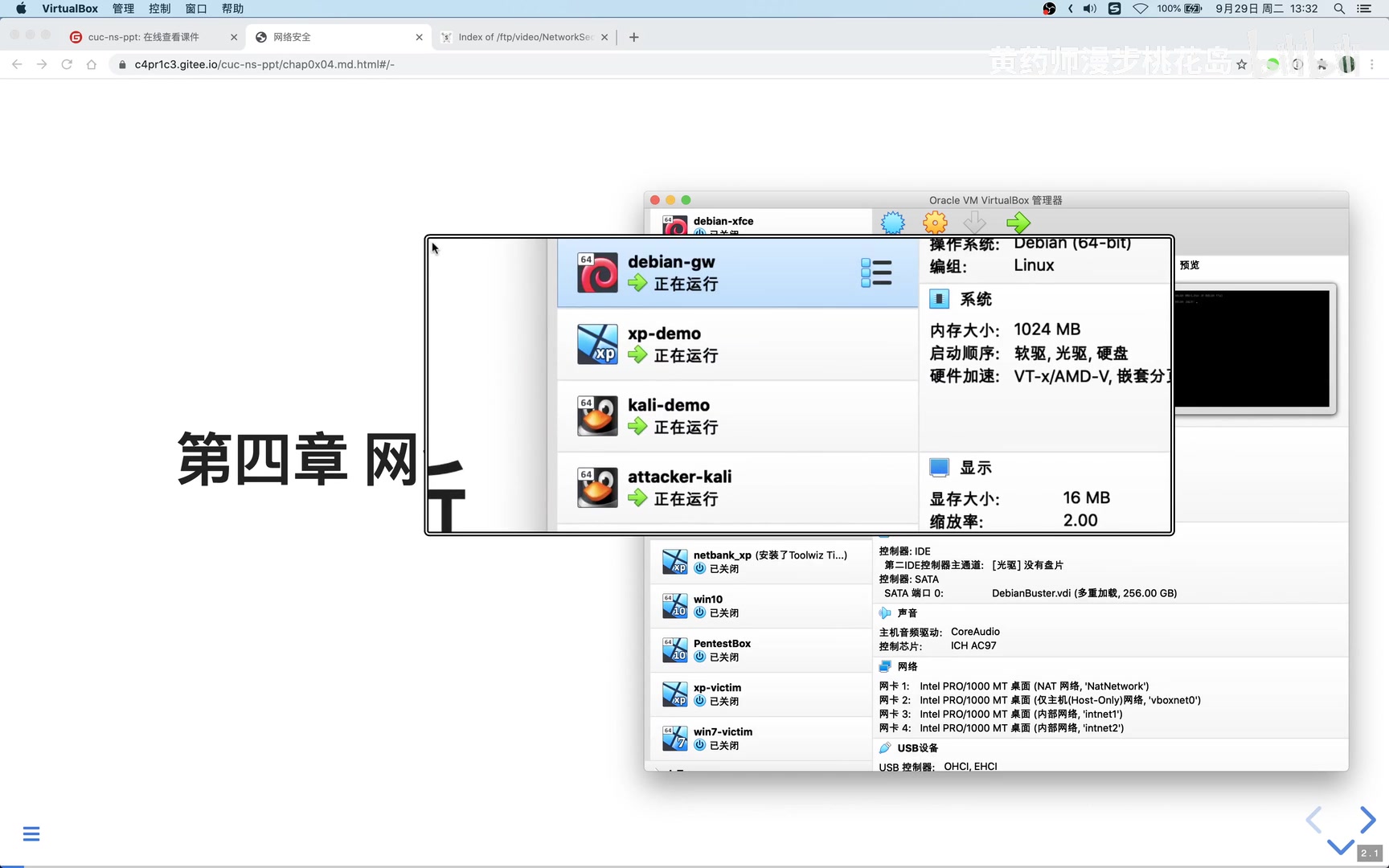
Task: Select the xp-demo virtual machine
Action: 738,344
